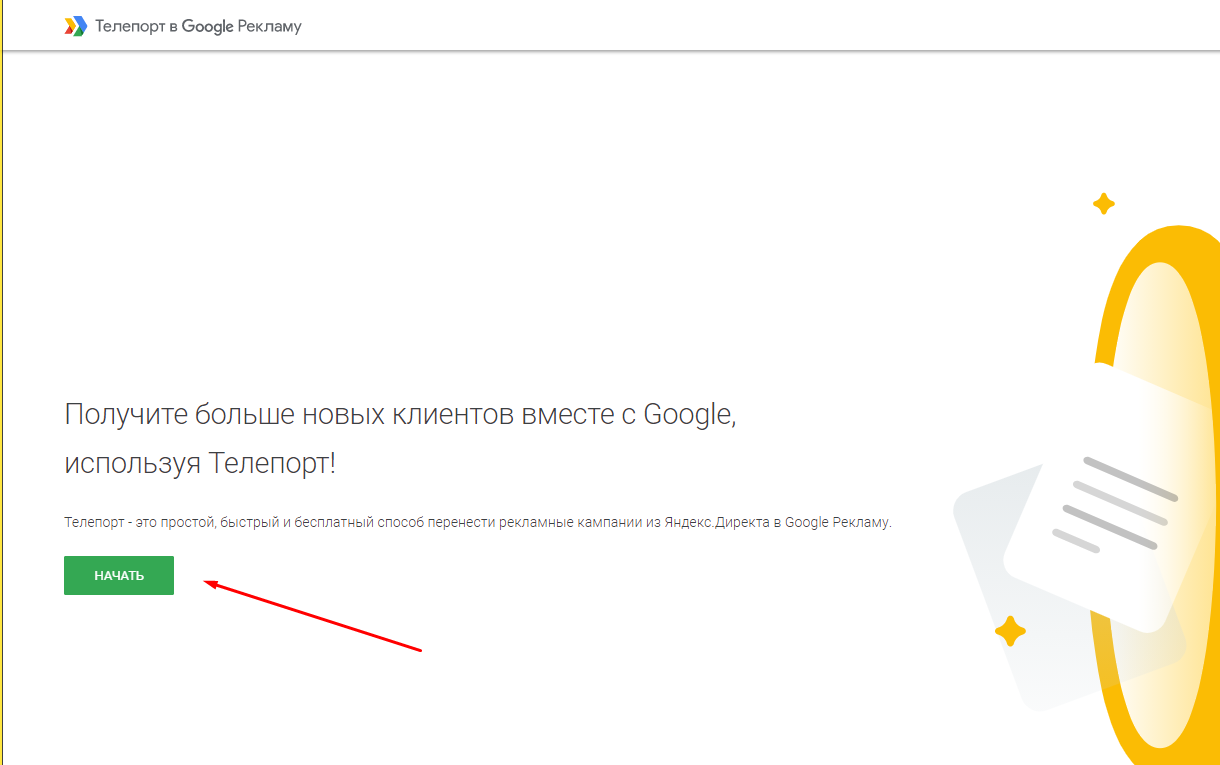This screenshot has width=1220, height=765.
Task: Click the word Google in the header
Action: point(207,27)
